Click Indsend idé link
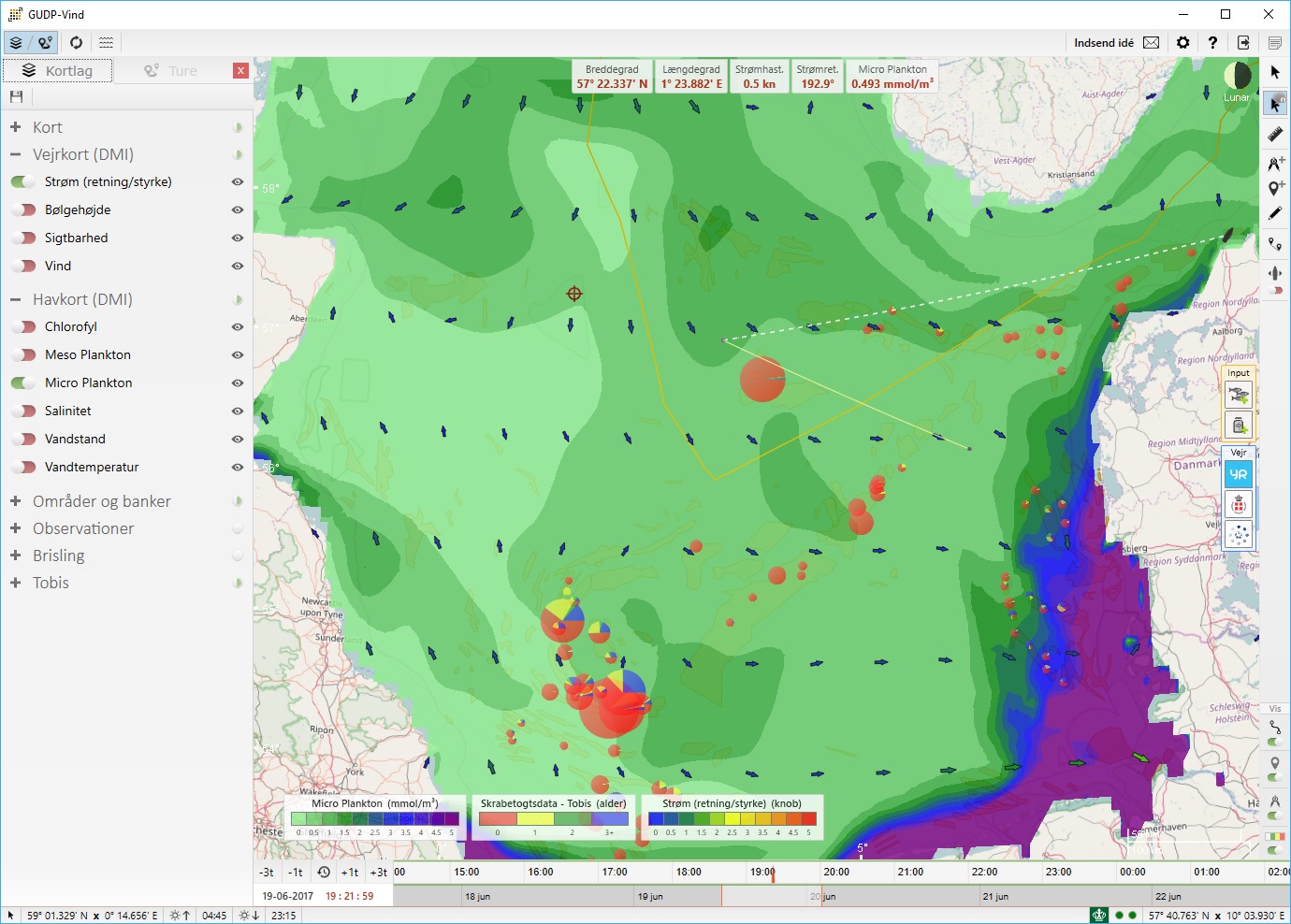1291x924 pixels. coord(1104,43)
